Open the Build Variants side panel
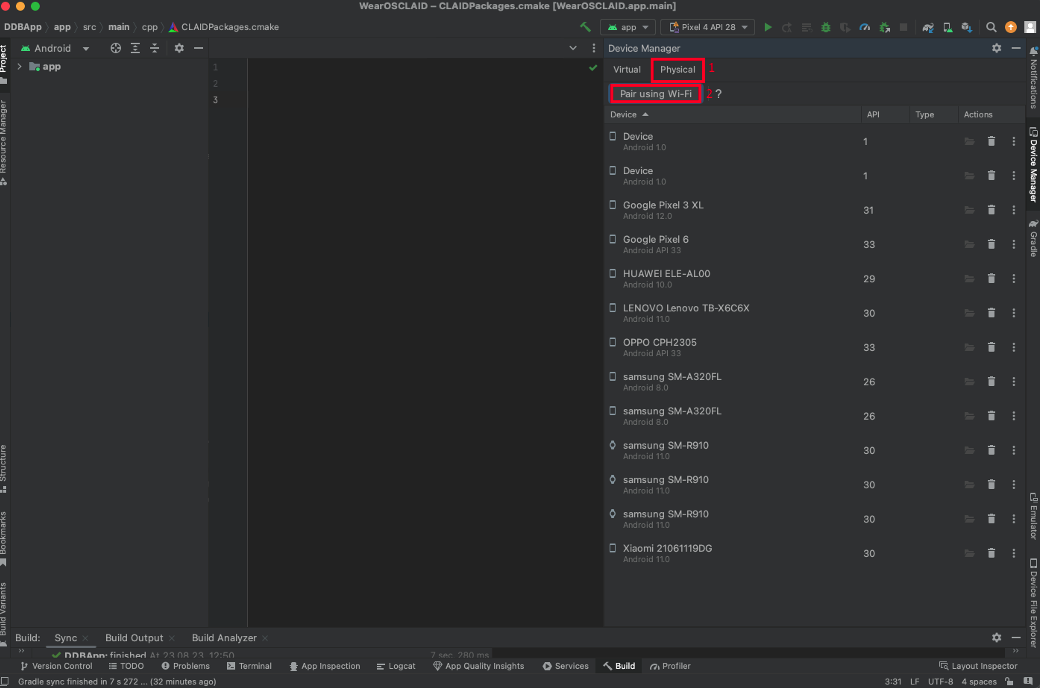Image resolution: width=1040 pixels, height=688 pixels. pyautogui.click(x=4, y=614)
